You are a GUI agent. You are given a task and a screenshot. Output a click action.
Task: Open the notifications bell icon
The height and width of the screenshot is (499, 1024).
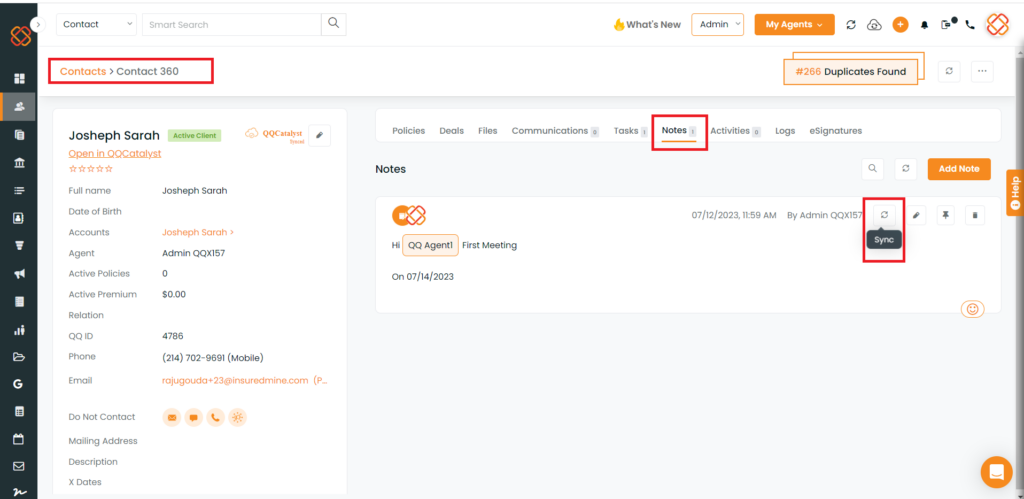coord(924,25)
